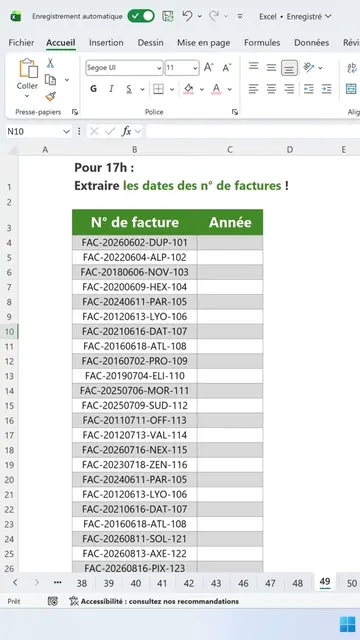Click the insert function fx icon
Image resolution: width=360 pixels, height=640 pixels.
tap(127, 131)
